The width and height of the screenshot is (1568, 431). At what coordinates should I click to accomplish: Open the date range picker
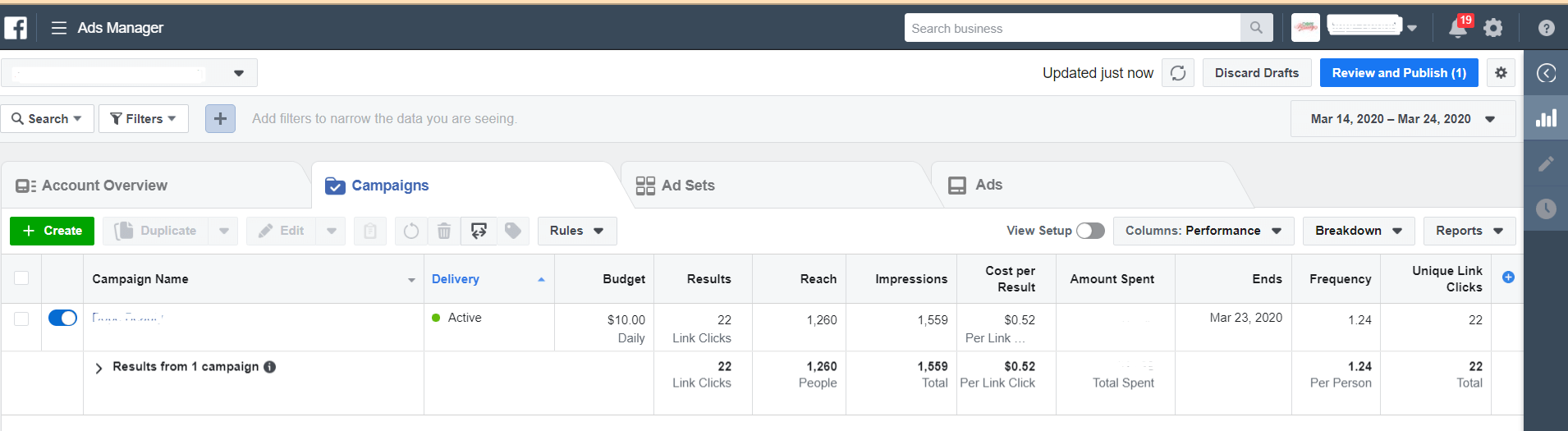(x=1403, y=119)
